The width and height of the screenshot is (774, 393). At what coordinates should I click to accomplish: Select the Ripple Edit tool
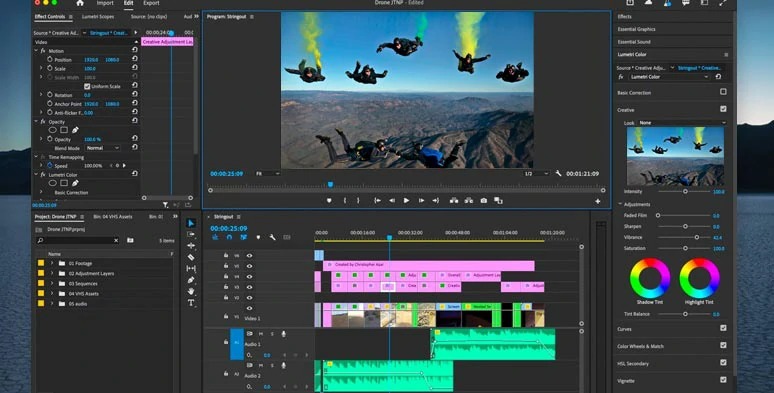pyautogui.click(x=191, y=246)
